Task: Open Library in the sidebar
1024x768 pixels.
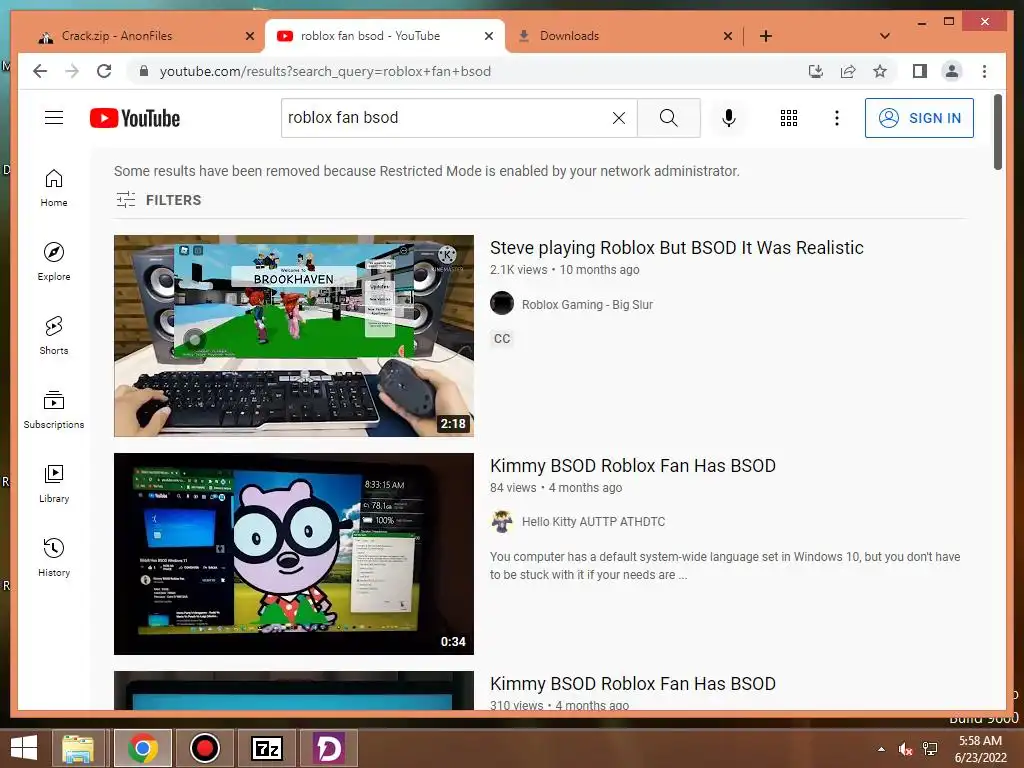Action: click(54, 483)
